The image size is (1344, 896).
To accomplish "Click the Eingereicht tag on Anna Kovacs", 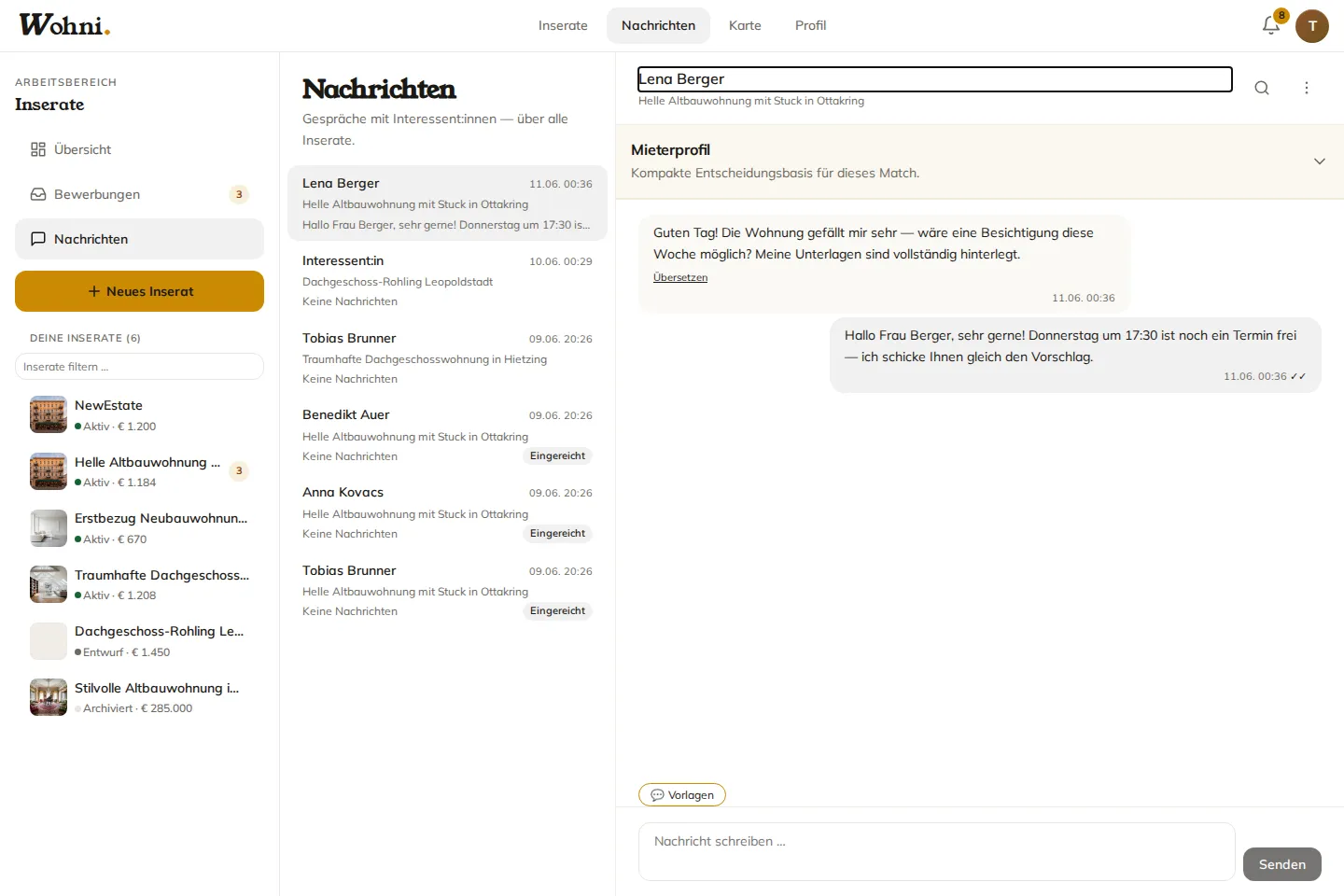I will click(x=557, y=534).
